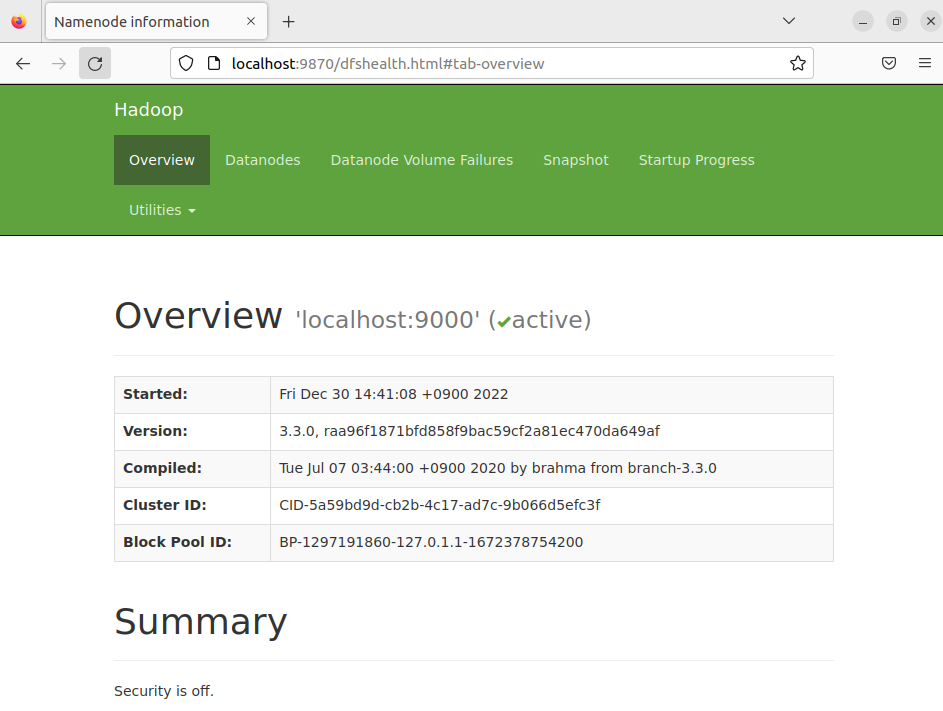Open the Pocket save icon
The image size is (943, 711).
point(889,63)
